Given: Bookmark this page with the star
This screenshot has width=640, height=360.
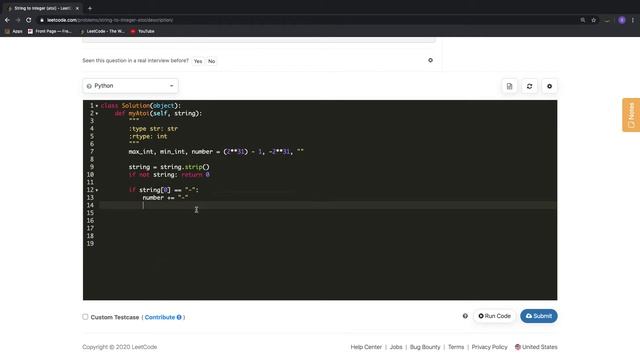Looking at the screenshot, I should coord(593,20).
